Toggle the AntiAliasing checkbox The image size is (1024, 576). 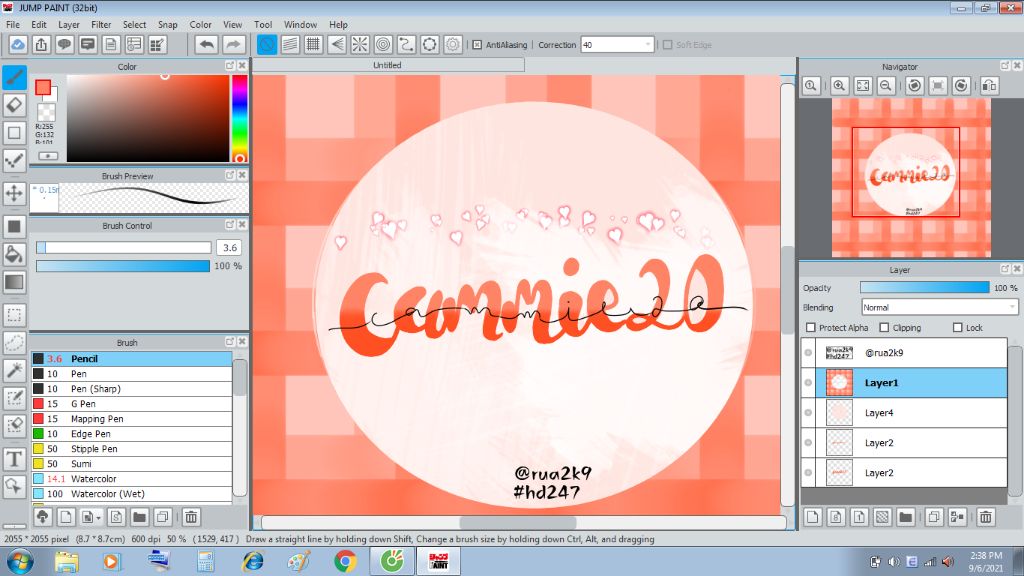point(477,44)
